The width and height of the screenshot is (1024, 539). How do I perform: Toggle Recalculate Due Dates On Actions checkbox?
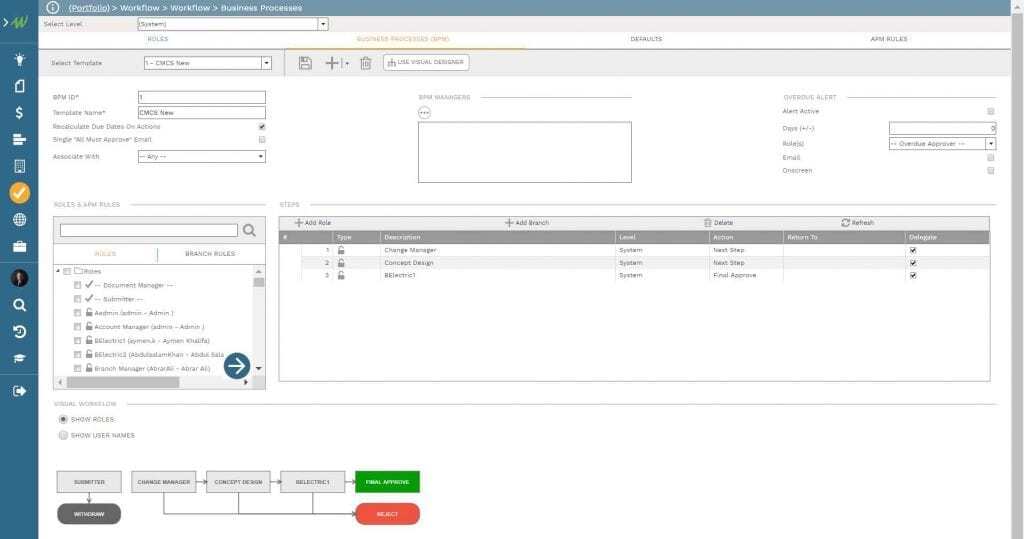(x=262, y=127)
